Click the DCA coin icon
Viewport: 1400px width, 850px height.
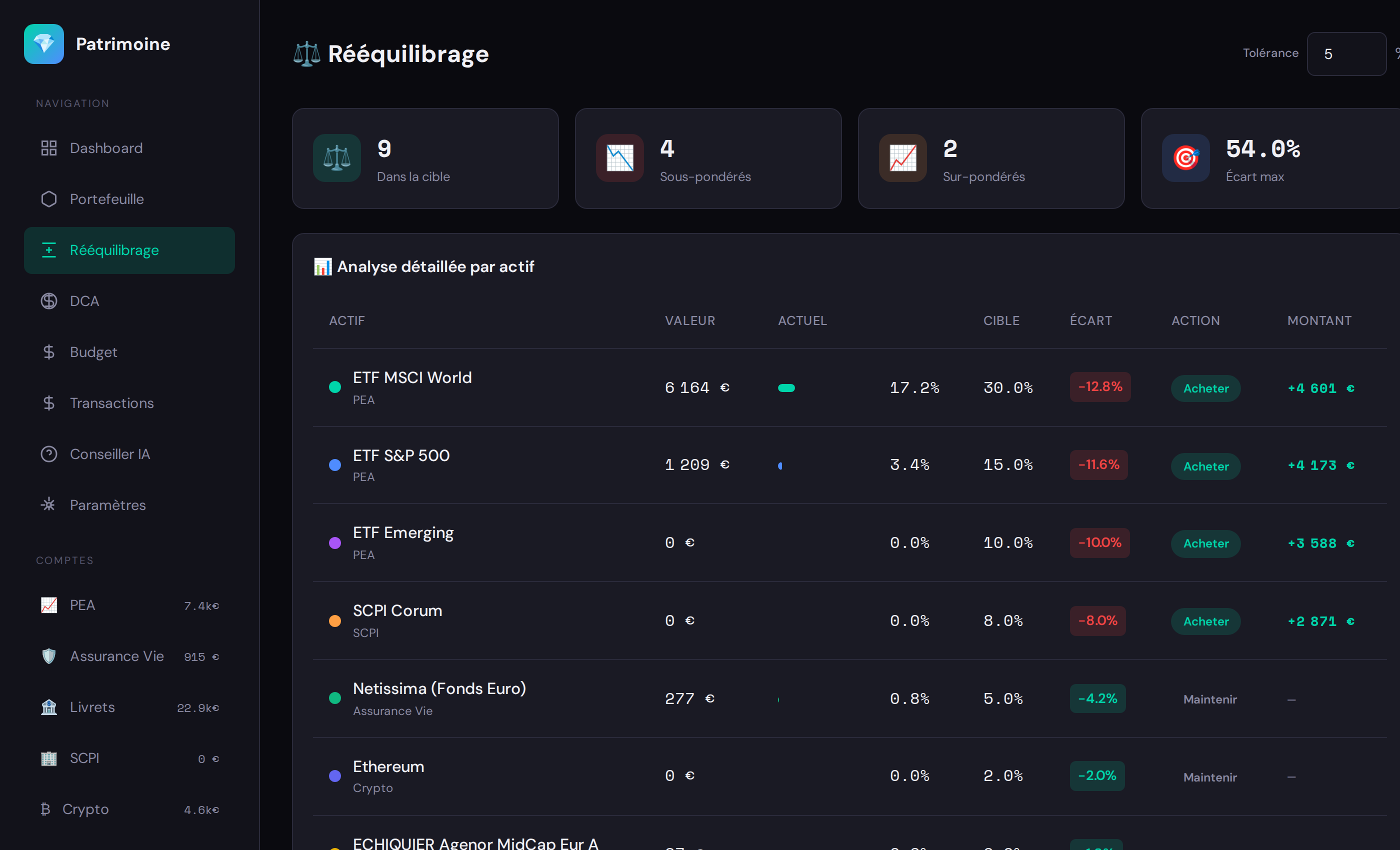49,301
